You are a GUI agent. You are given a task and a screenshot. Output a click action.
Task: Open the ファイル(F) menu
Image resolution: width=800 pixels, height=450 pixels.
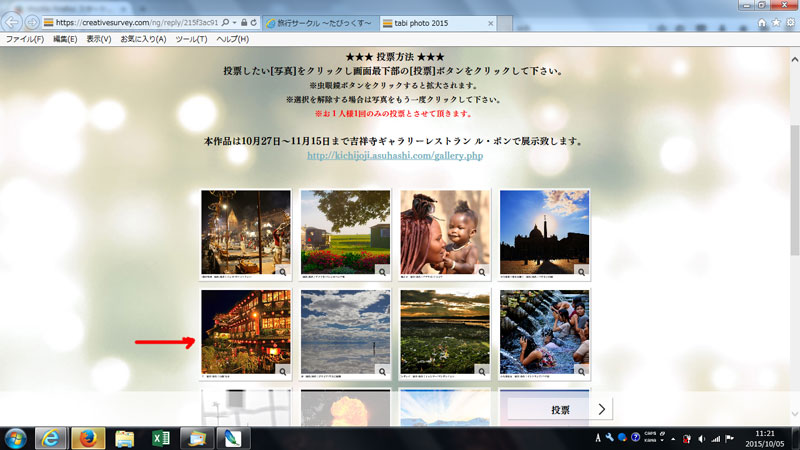tap(24, 39)
